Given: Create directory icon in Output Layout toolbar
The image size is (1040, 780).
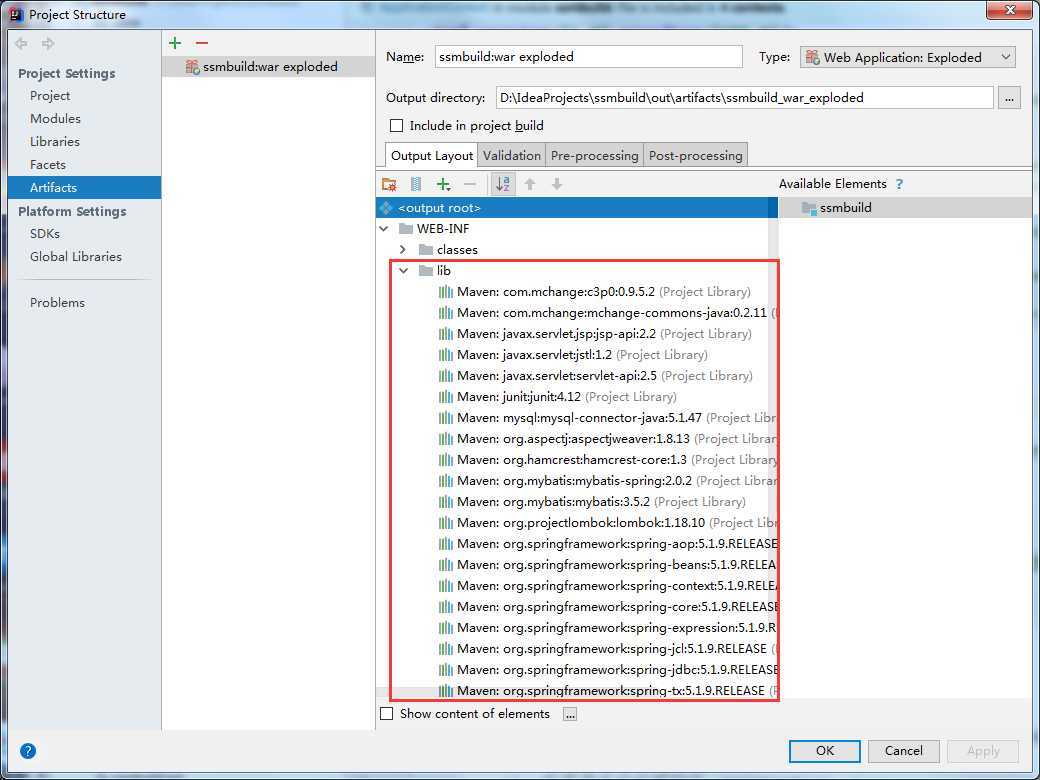Looking at the screenshot, I should click(x=389, y=184).
